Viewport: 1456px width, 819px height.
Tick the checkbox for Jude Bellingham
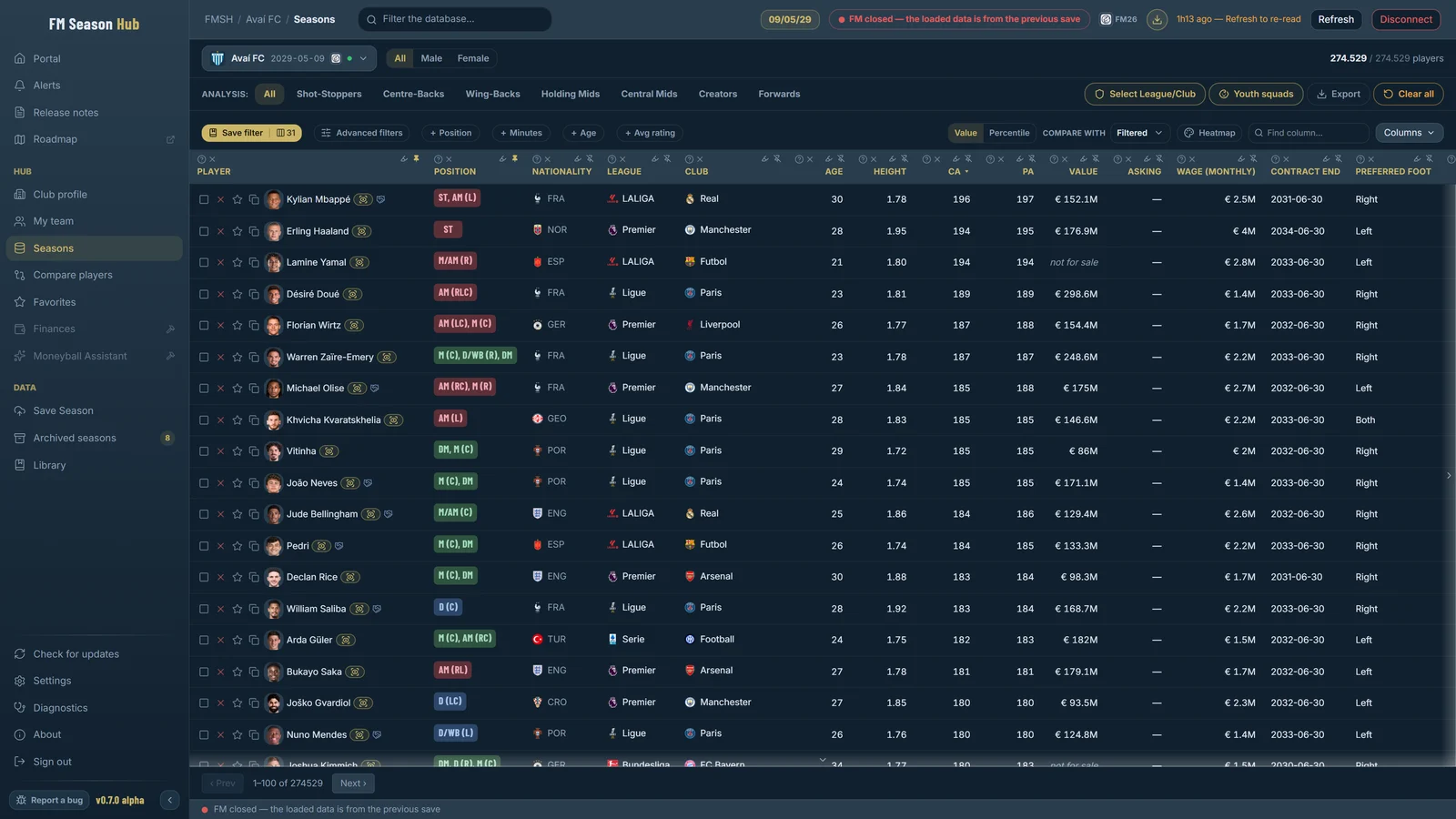coord(204,514)
